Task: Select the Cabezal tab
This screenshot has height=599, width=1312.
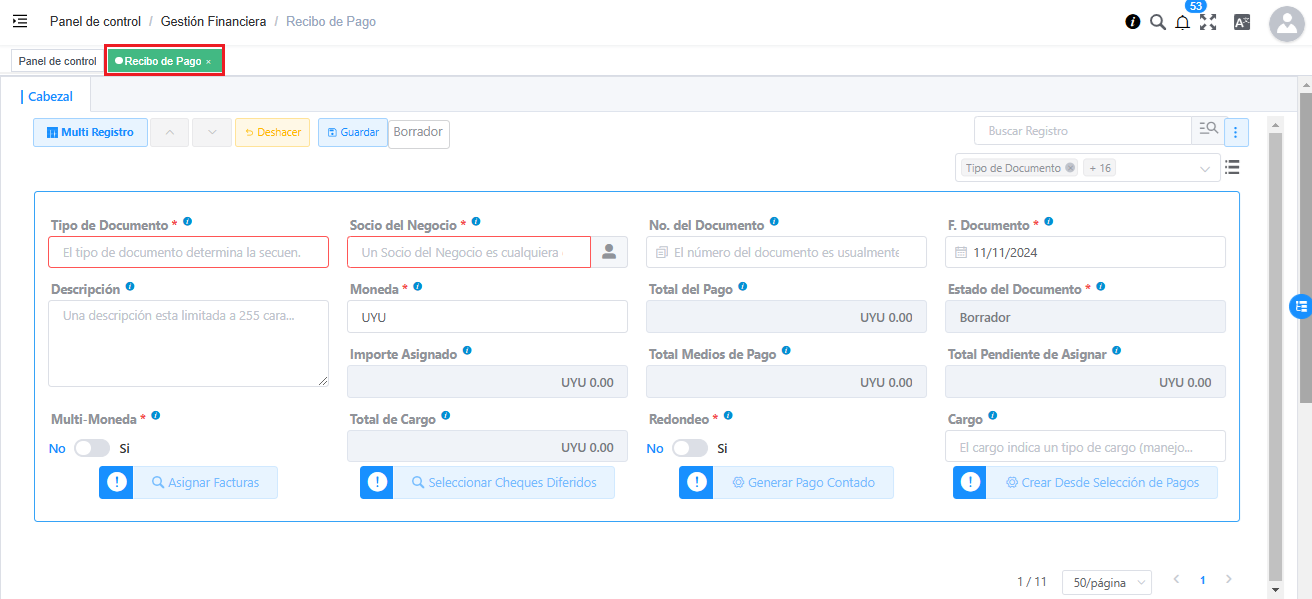Action: click(50, 97)
